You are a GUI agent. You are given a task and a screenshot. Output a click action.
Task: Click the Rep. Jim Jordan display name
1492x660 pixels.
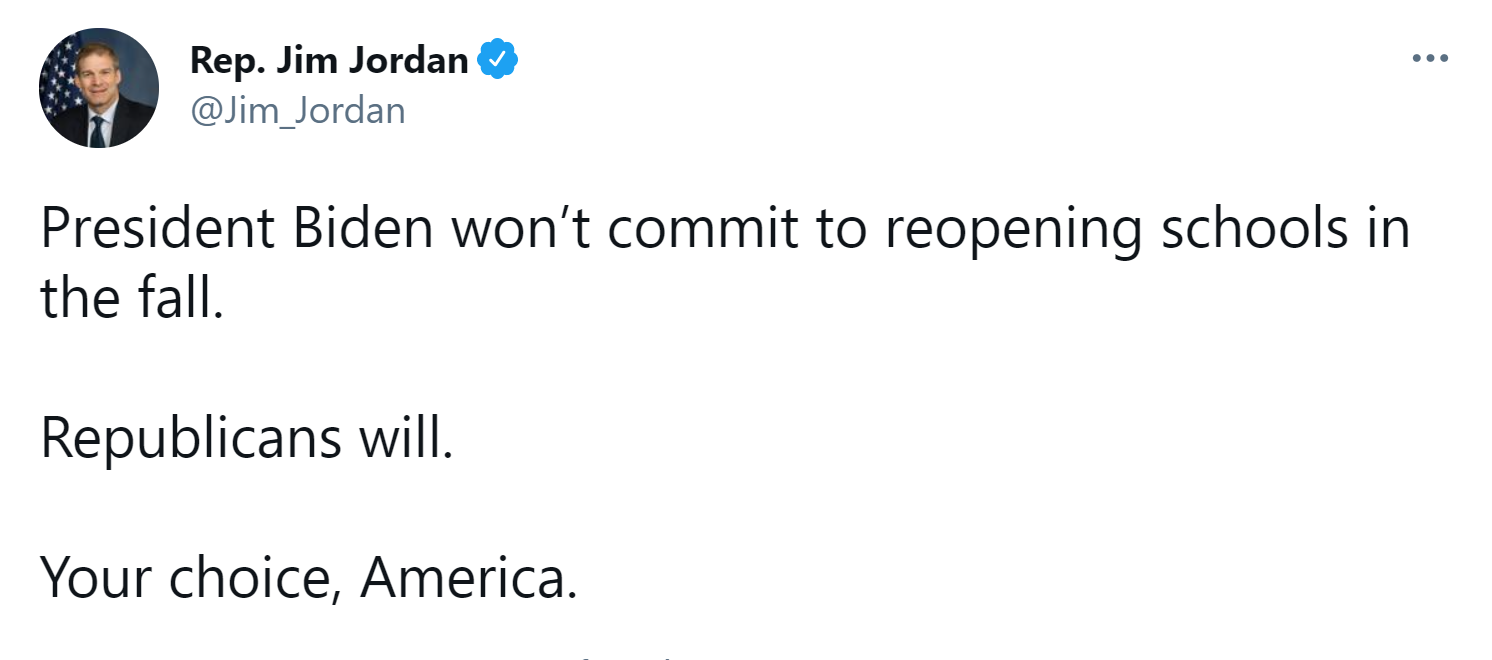[x=328, y=61]
